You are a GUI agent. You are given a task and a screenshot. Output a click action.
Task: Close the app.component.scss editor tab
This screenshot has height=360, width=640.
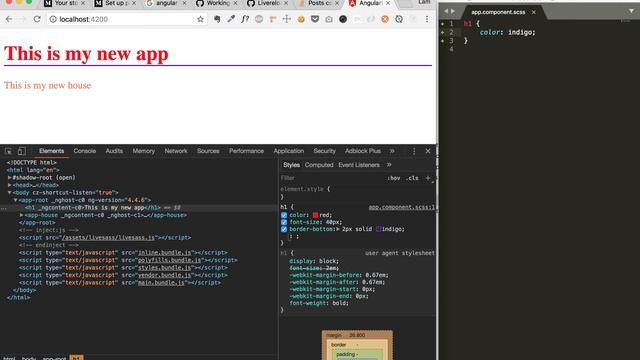tap(533, 12)
